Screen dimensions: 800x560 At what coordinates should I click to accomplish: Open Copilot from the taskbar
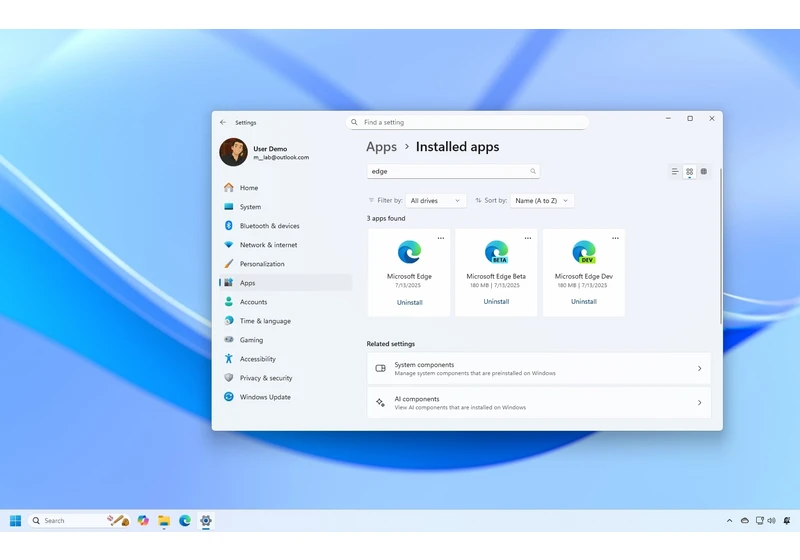pos(143,520)
